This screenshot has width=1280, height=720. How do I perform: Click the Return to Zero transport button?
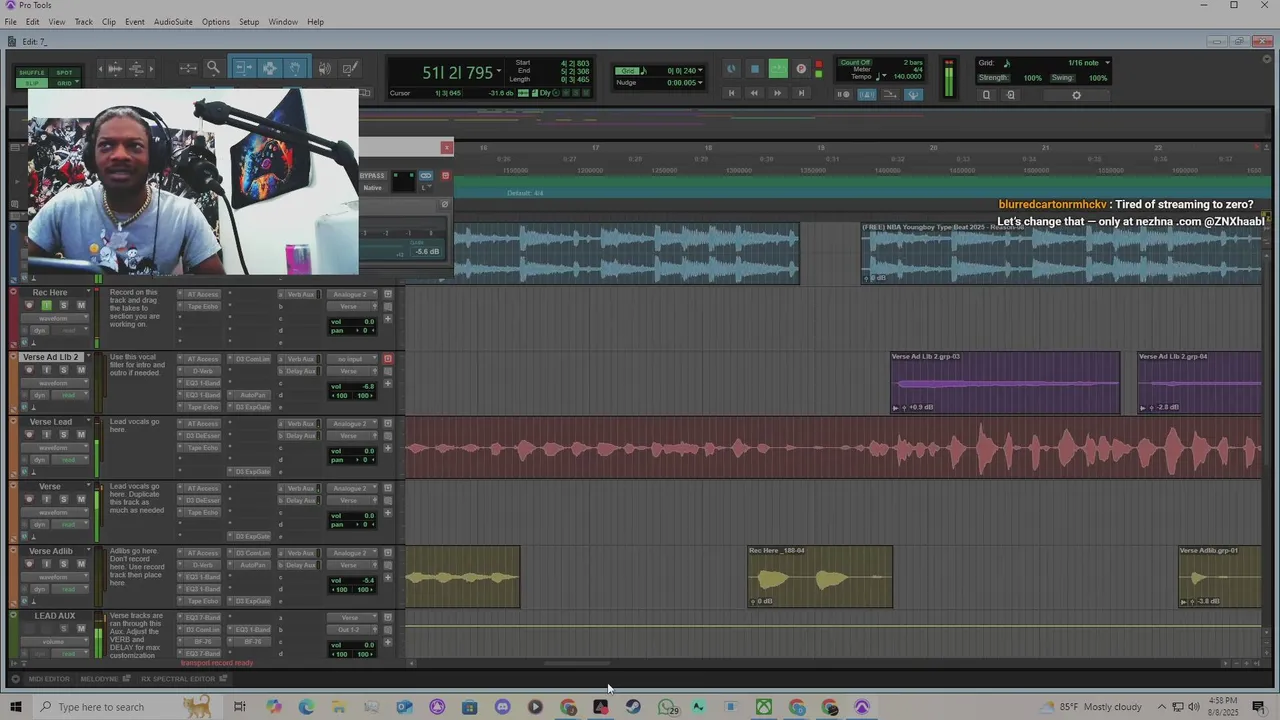pyautogui.click(x=731, y=93)
